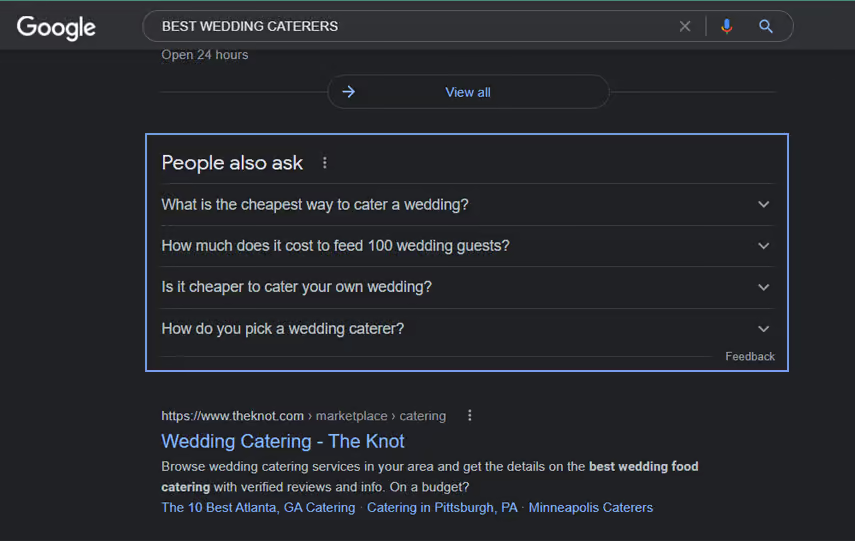Start voice search with the microphone icon
This screenshot has height=541, width=855.
726,26
